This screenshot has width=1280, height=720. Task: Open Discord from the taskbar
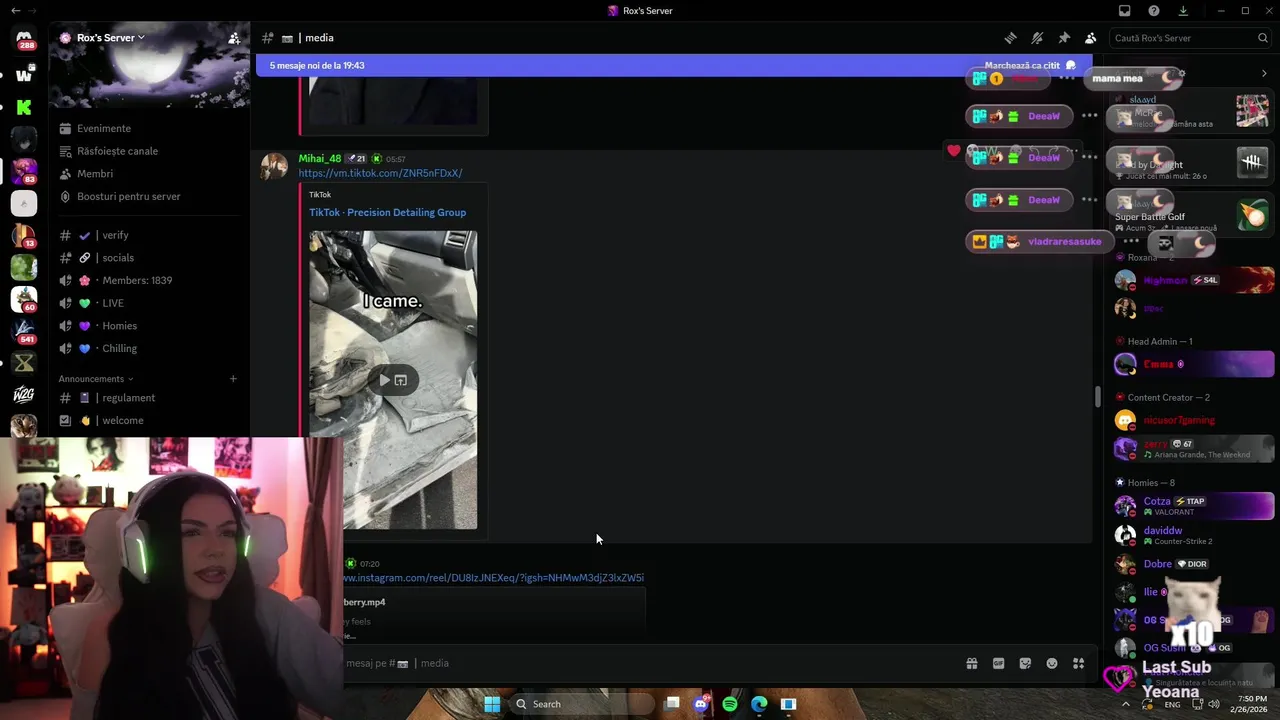coord(701,704)
